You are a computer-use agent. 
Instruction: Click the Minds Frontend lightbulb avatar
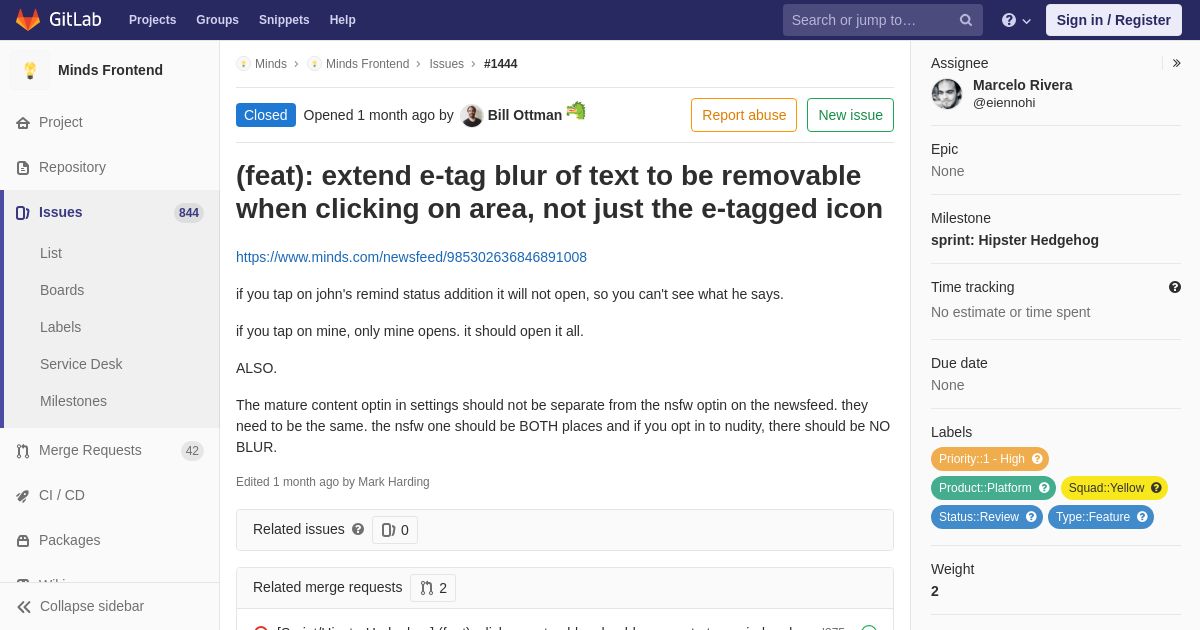(x=30, y=70)
